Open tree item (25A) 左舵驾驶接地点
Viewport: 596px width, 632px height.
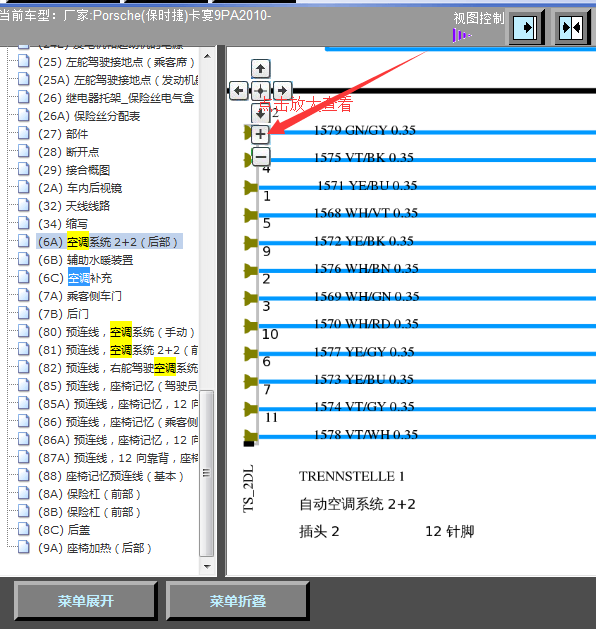click(118, 80)
